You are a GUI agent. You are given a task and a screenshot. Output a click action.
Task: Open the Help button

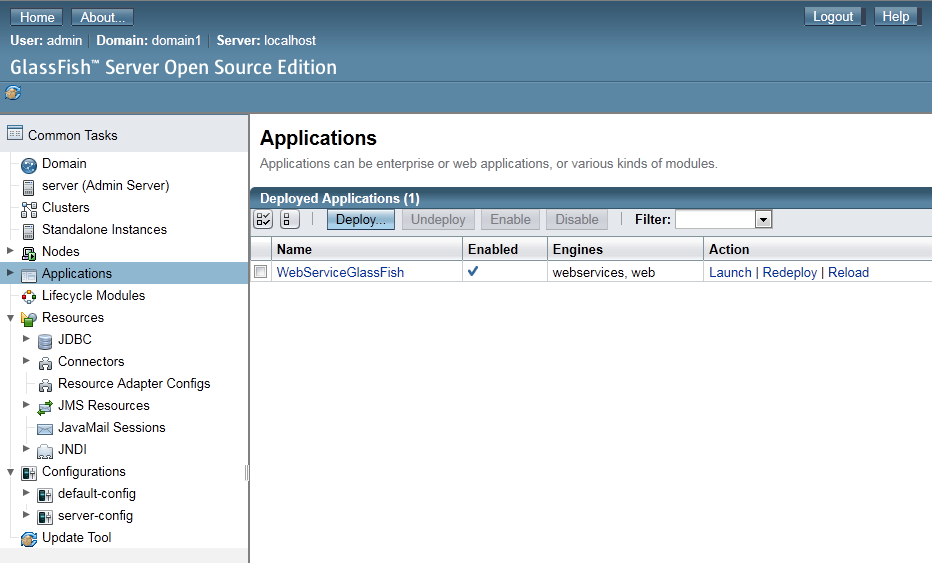pos(895,17)
